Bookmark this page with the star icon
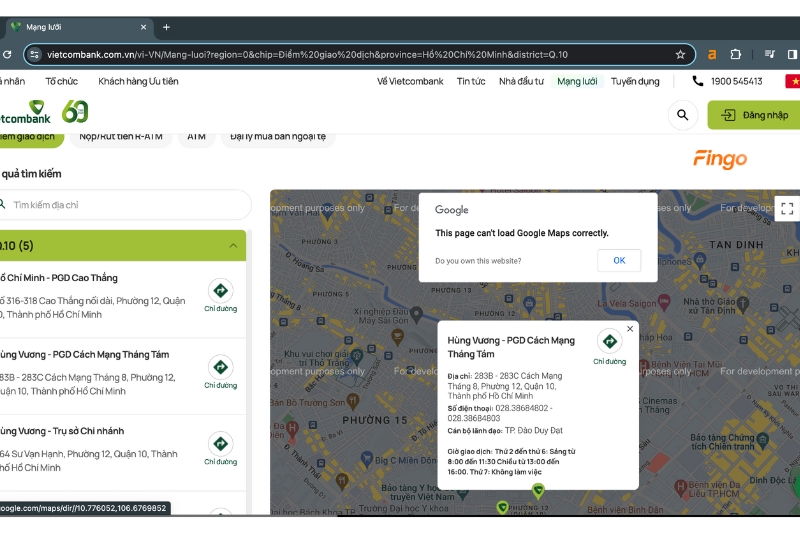This screenshot has width=800, height=533. [x=680, y=55]
